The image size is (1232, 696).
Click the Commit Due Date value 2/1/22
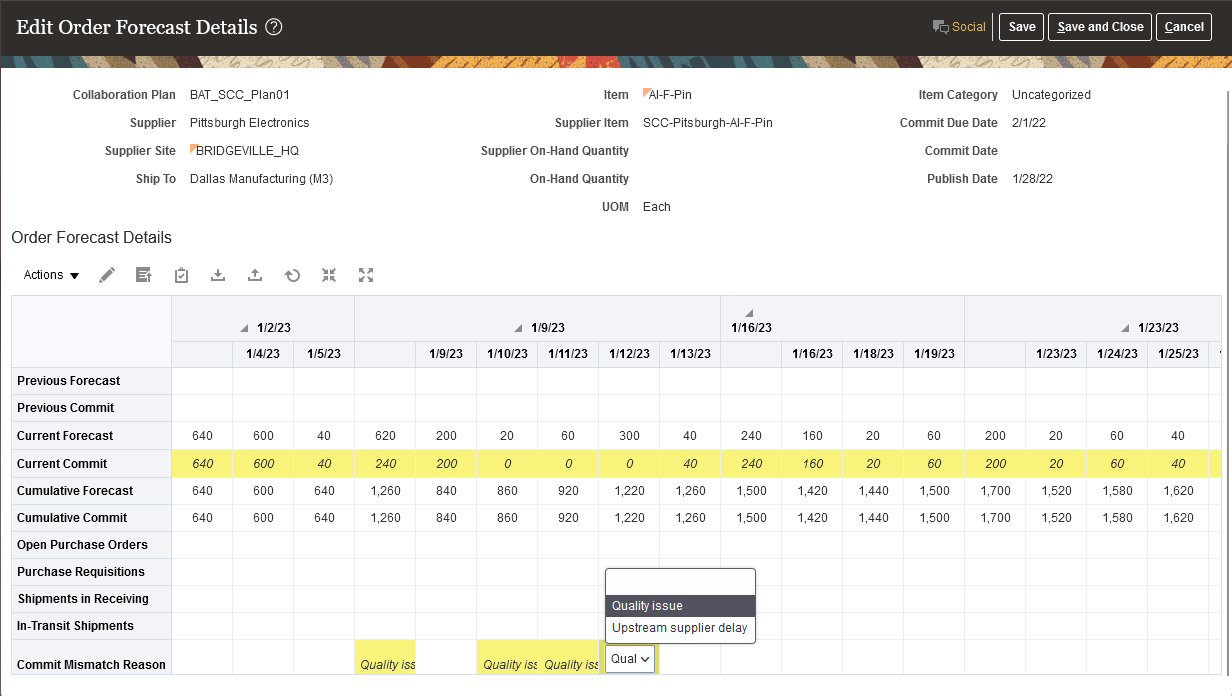1031,123
